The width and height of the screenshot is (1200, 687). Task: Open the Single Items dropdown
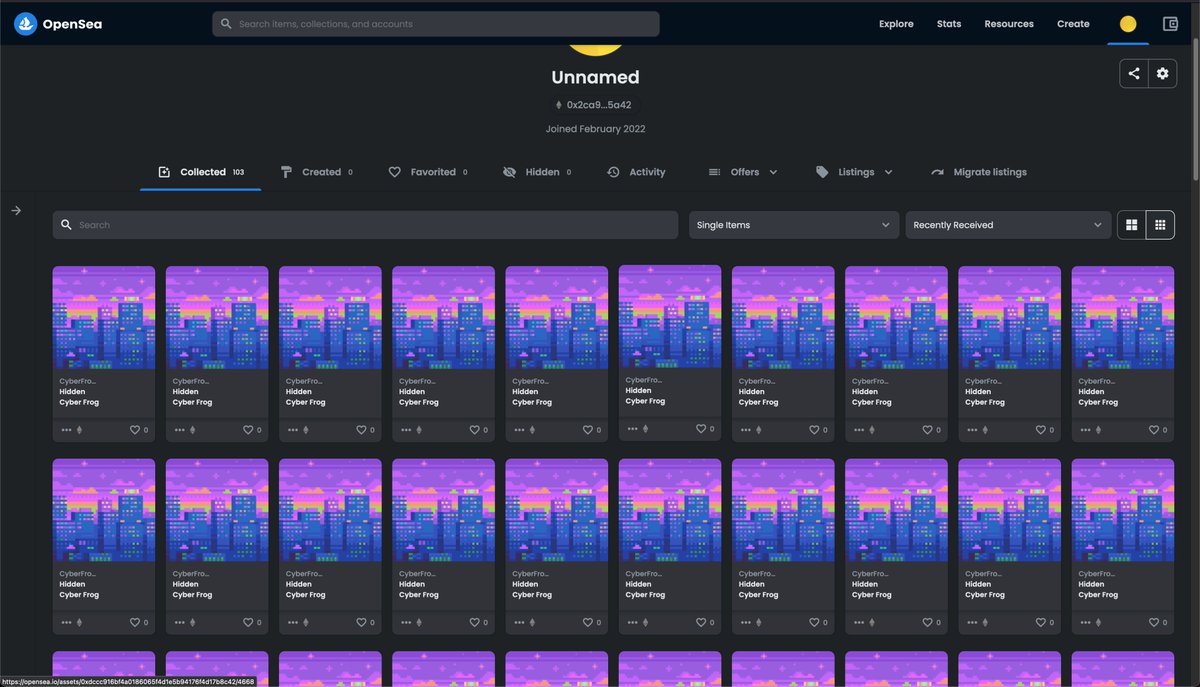click(x=793, y=225)
